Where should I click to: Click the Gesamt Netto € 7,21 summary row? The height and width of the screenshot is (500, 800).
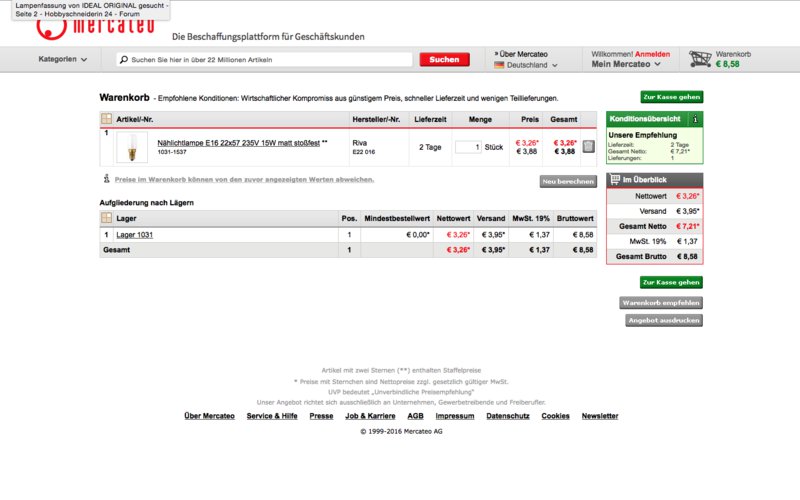point(655,226)
